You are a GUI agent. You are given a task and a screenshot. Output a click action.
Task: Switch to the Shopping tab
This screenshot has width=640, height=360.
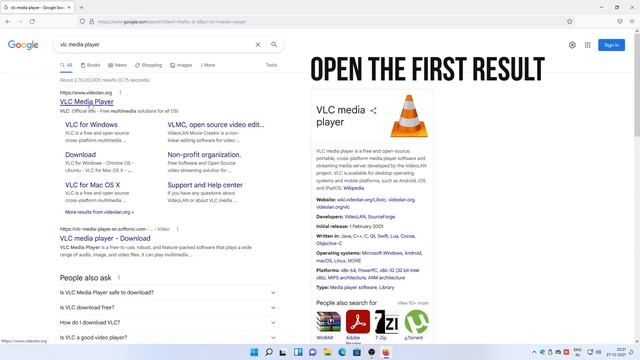point(149,65)
